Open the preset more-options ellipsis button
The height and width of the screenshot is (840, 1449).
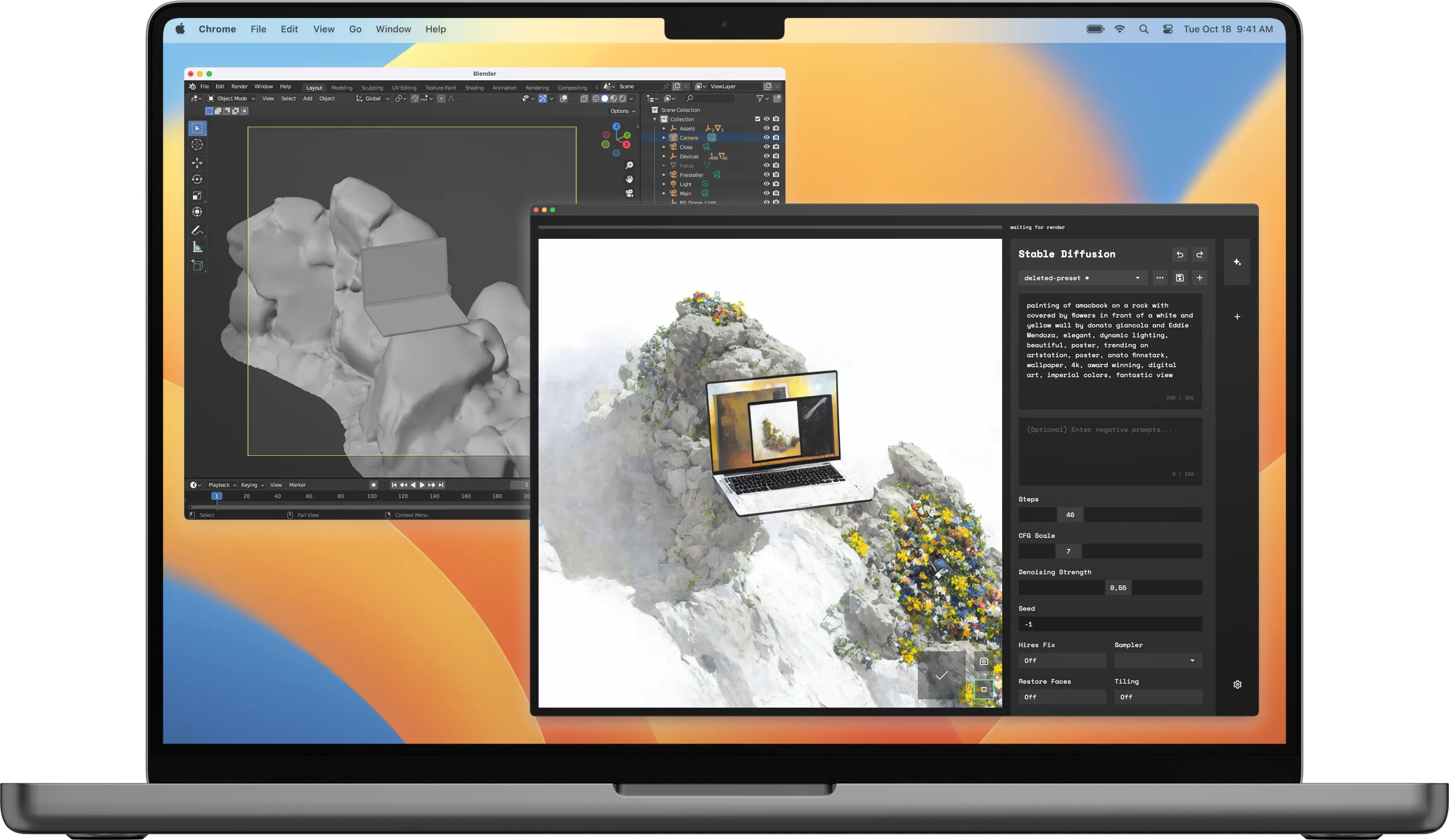click(x=1160, y=278)
